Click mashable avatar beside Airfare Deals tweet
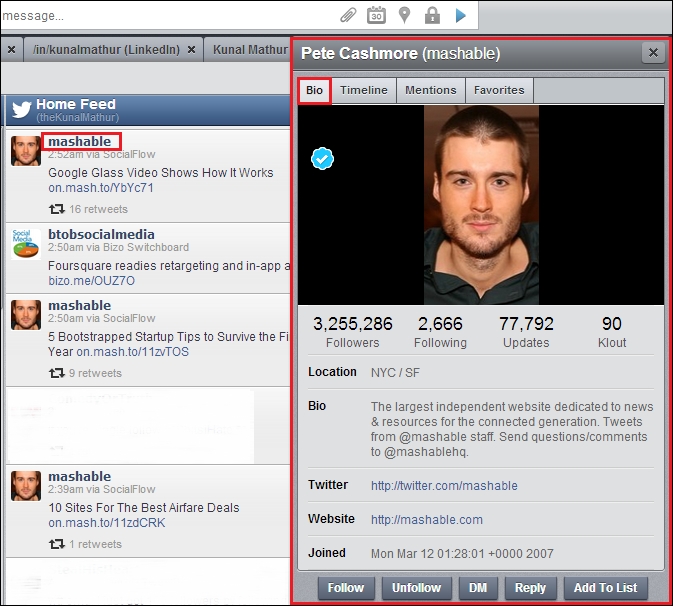 pos(26,486)
